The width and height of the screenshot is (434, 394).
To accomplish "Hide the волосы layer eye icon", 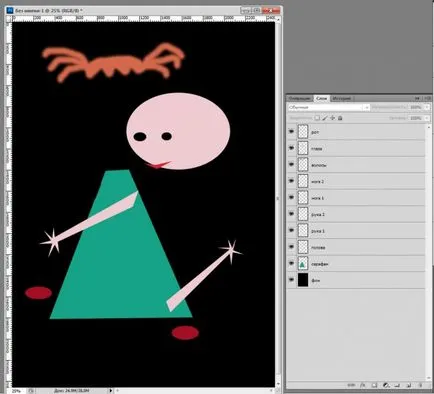I will click(x=292, y=164).
